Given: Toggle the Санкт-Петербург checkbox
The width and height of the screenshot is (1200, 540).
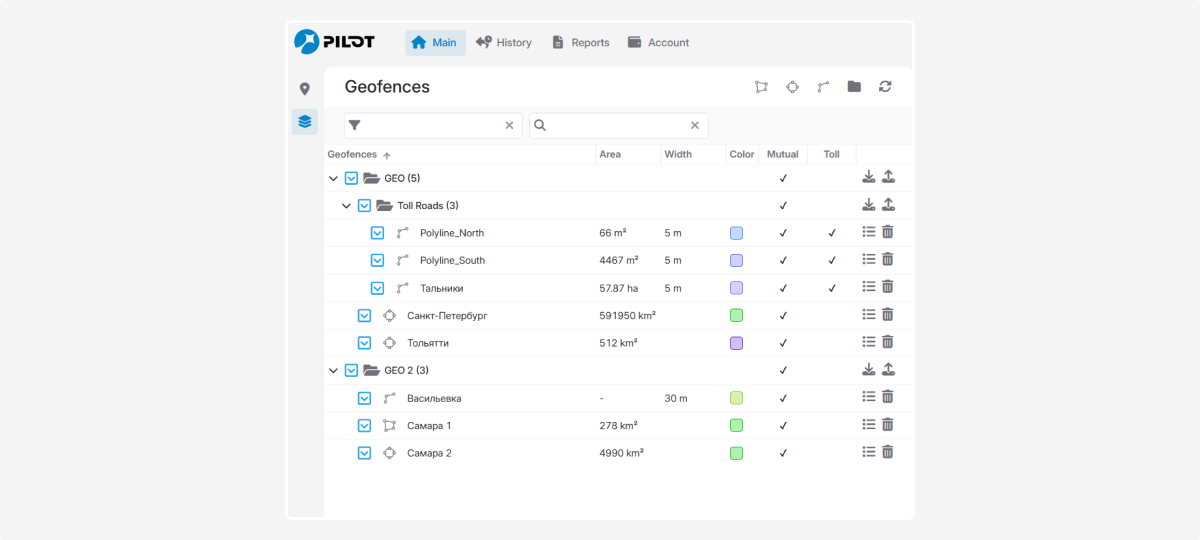Looking at the screenshot, I should tap(365, 315).
